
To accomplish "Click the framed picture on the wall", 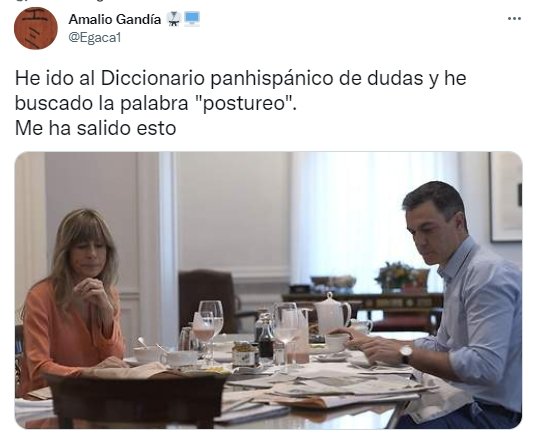I will point(506,197).
